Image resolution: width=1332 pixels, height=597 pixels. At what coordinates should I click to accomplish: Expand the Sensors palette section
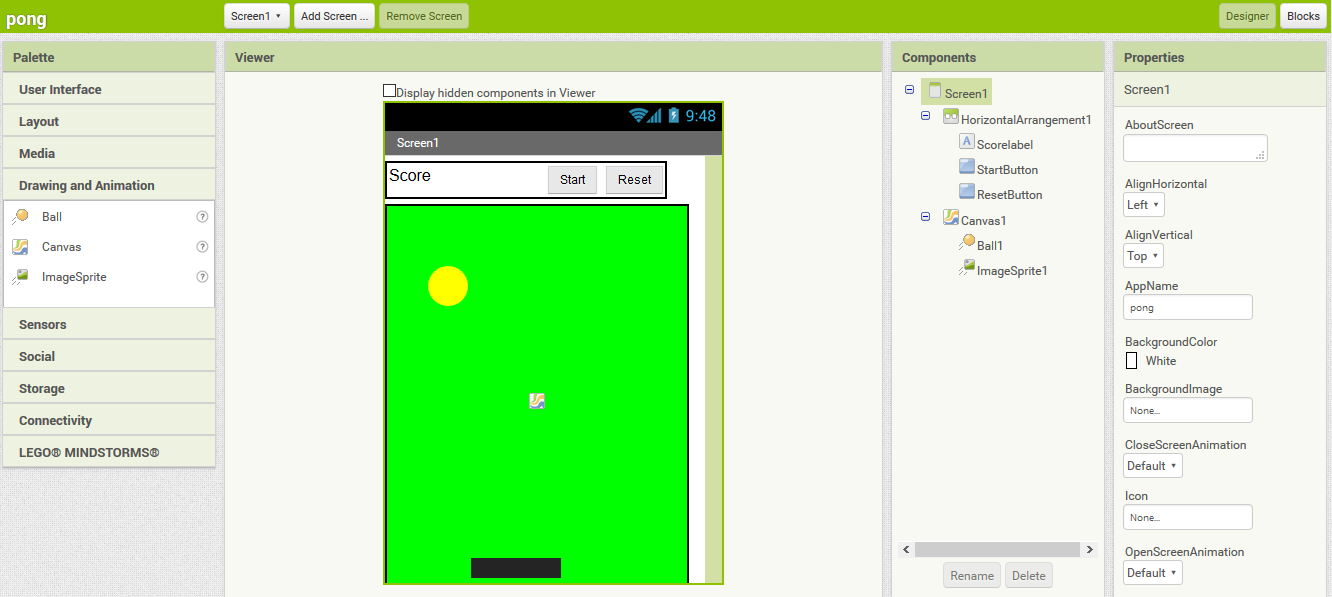coord(109,324)
